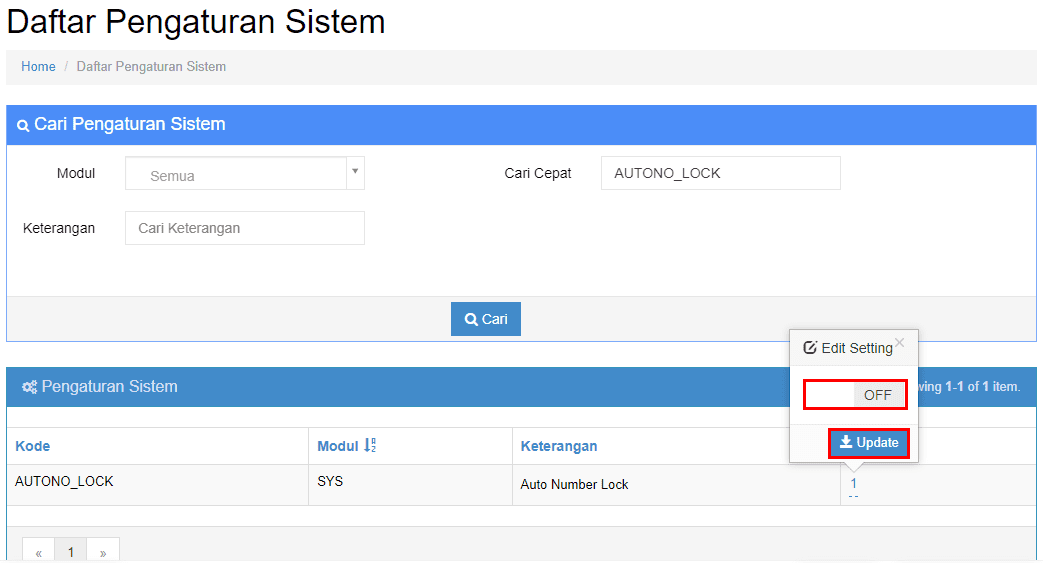Image resolution: width=1043 pixels, height=563 pixels.
Task: Select page 1 in pagination
Action: click(71, 552)
